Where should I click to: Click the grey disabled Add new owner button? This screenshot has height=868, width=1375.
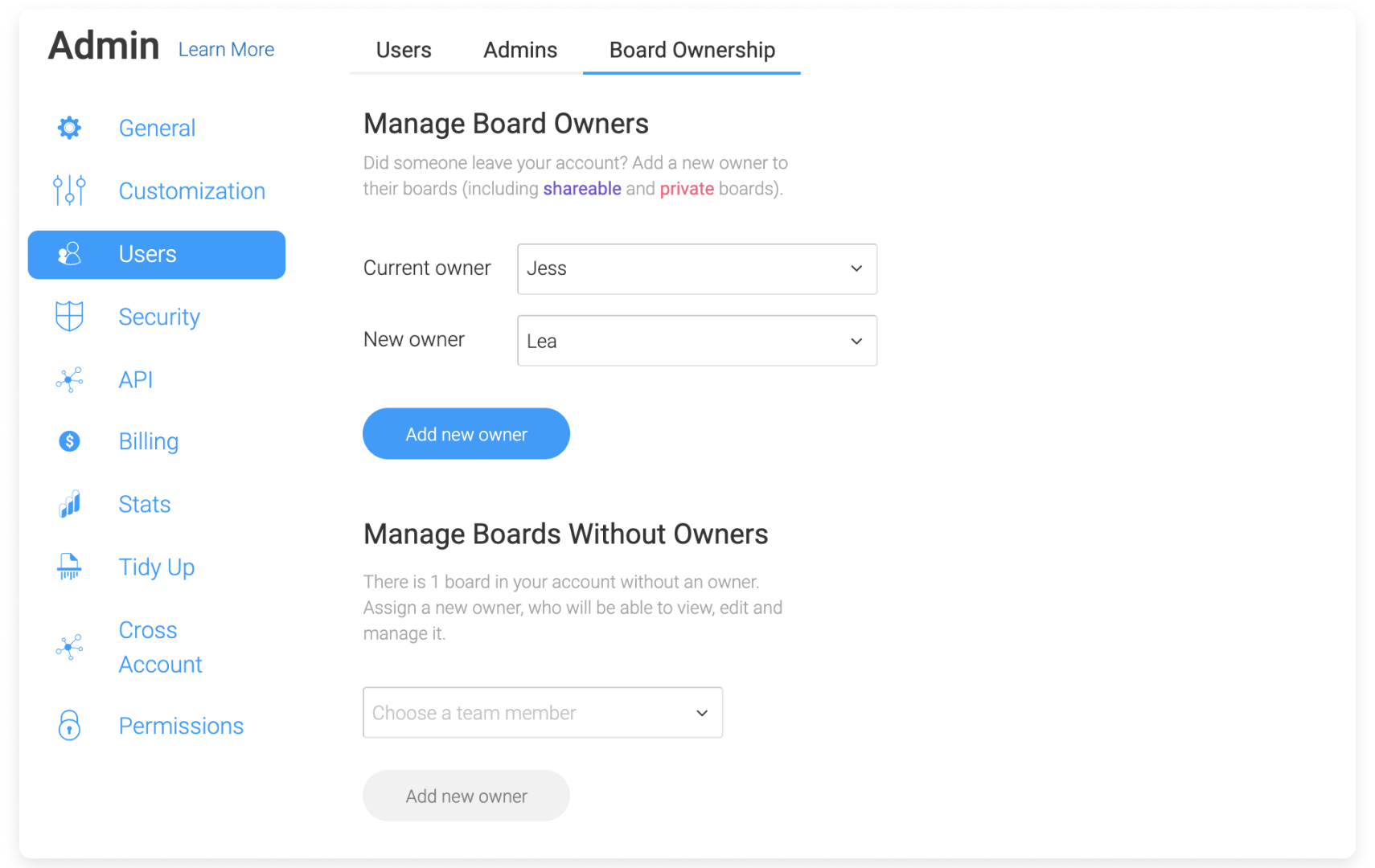(466, 796)
